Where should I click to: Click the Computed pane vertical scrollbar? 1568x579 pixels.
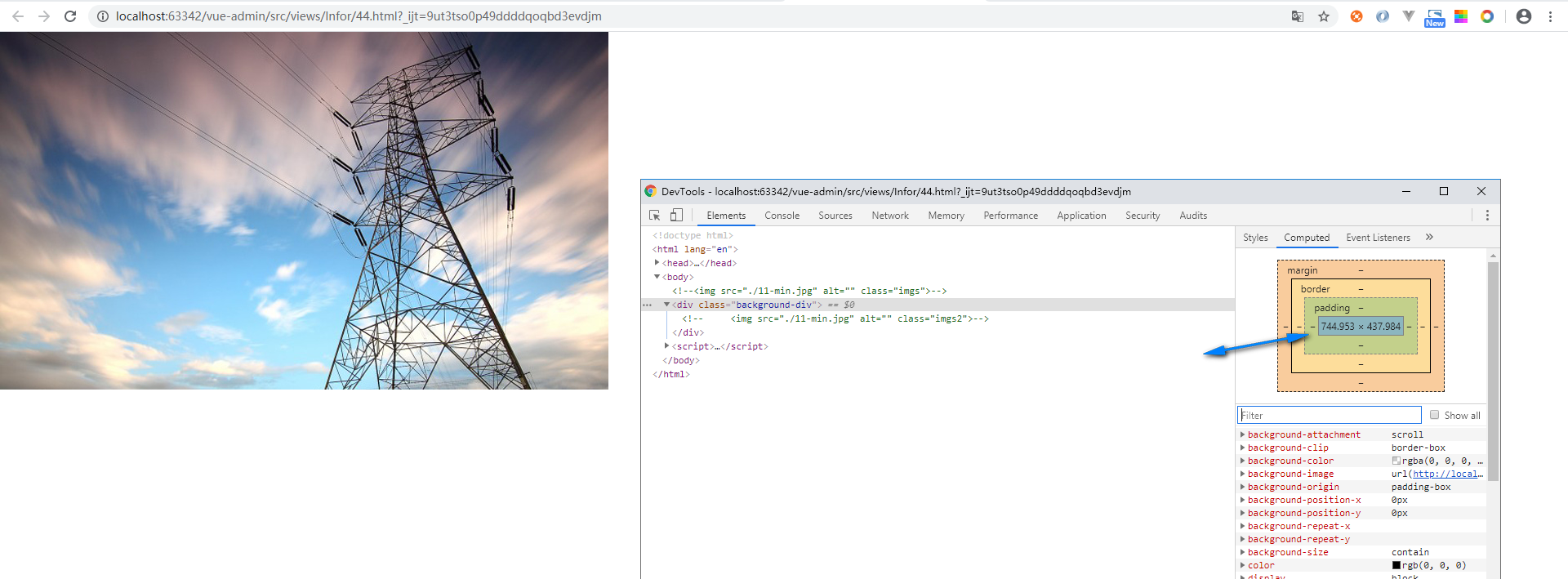pyautogui.click(x=1493, y=372)
